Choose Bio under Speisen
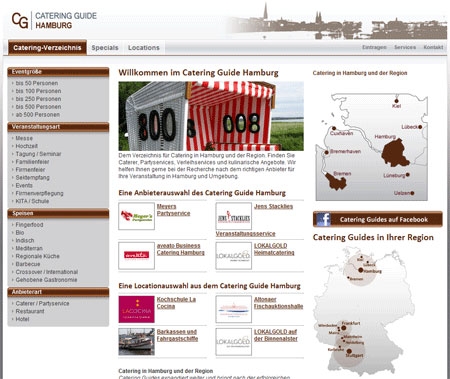The height and width of the screenshot is (379, 450). (20, 233)
